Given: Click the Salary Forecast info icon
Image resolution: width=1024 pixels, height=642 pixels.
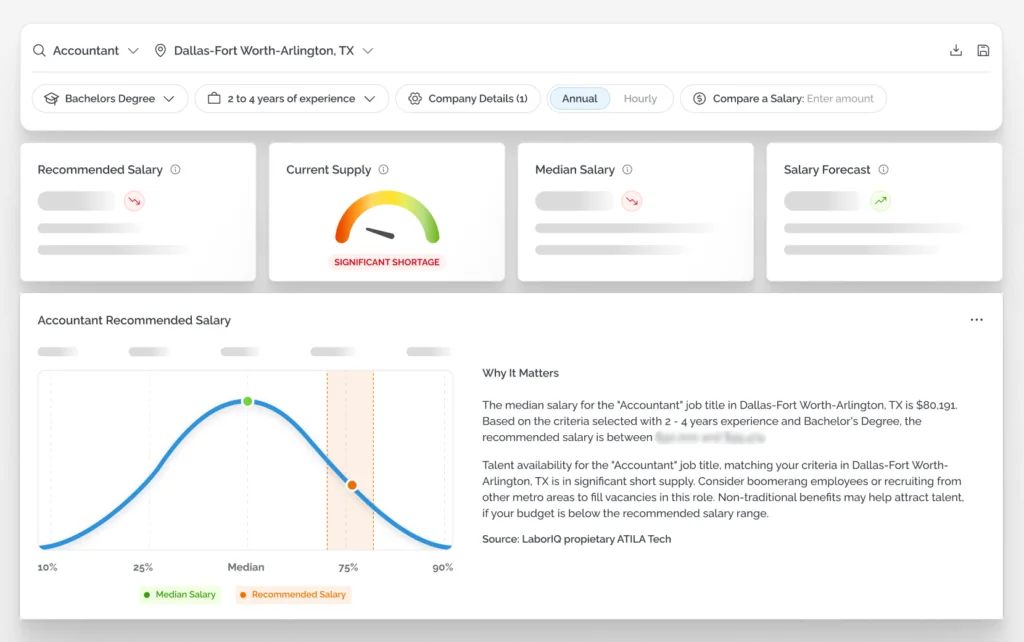Looking at the screenshot, I should (883, 169).
